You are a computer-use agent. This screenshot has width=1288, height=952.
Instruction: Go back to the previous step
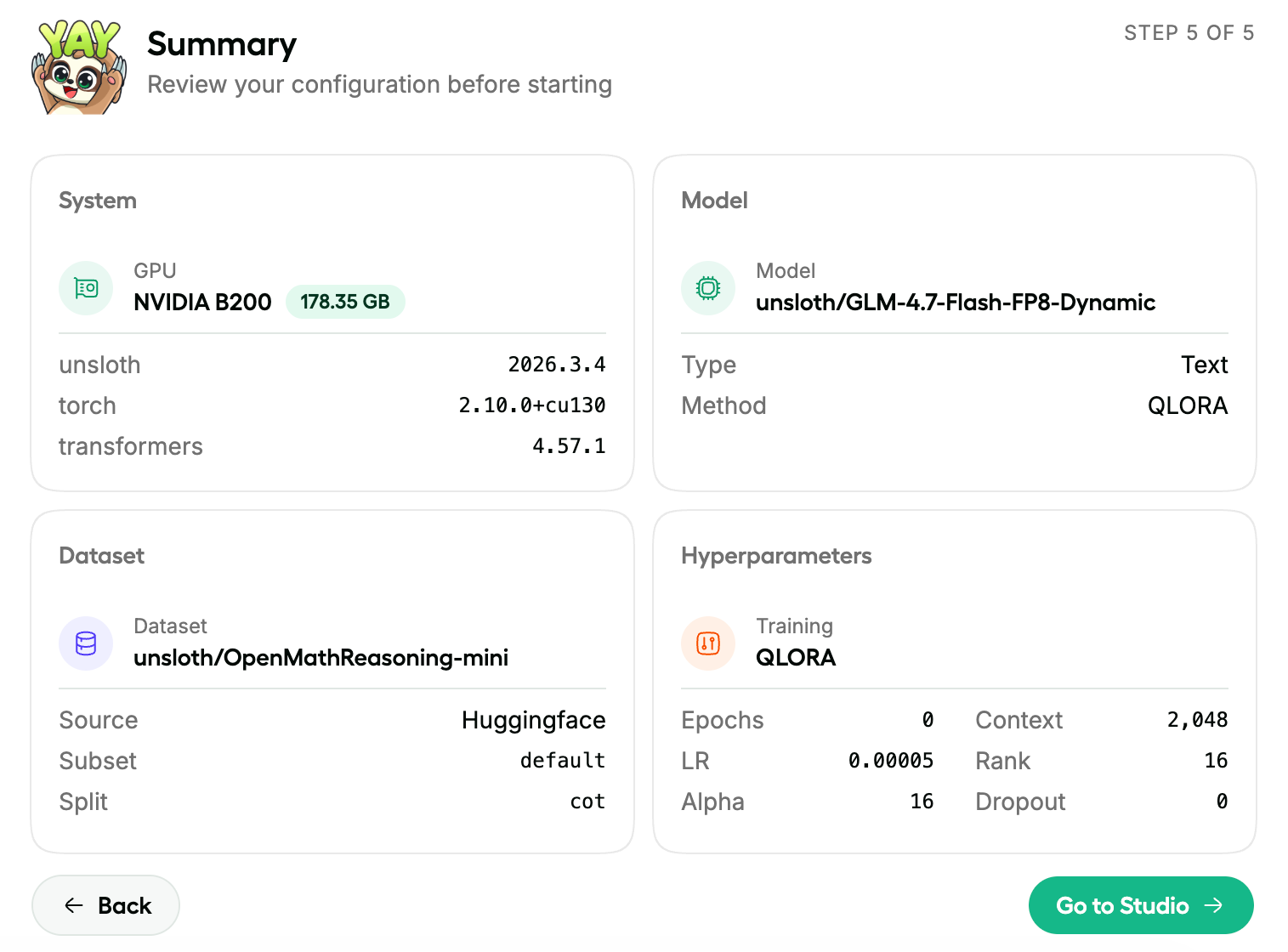(106, 906)
